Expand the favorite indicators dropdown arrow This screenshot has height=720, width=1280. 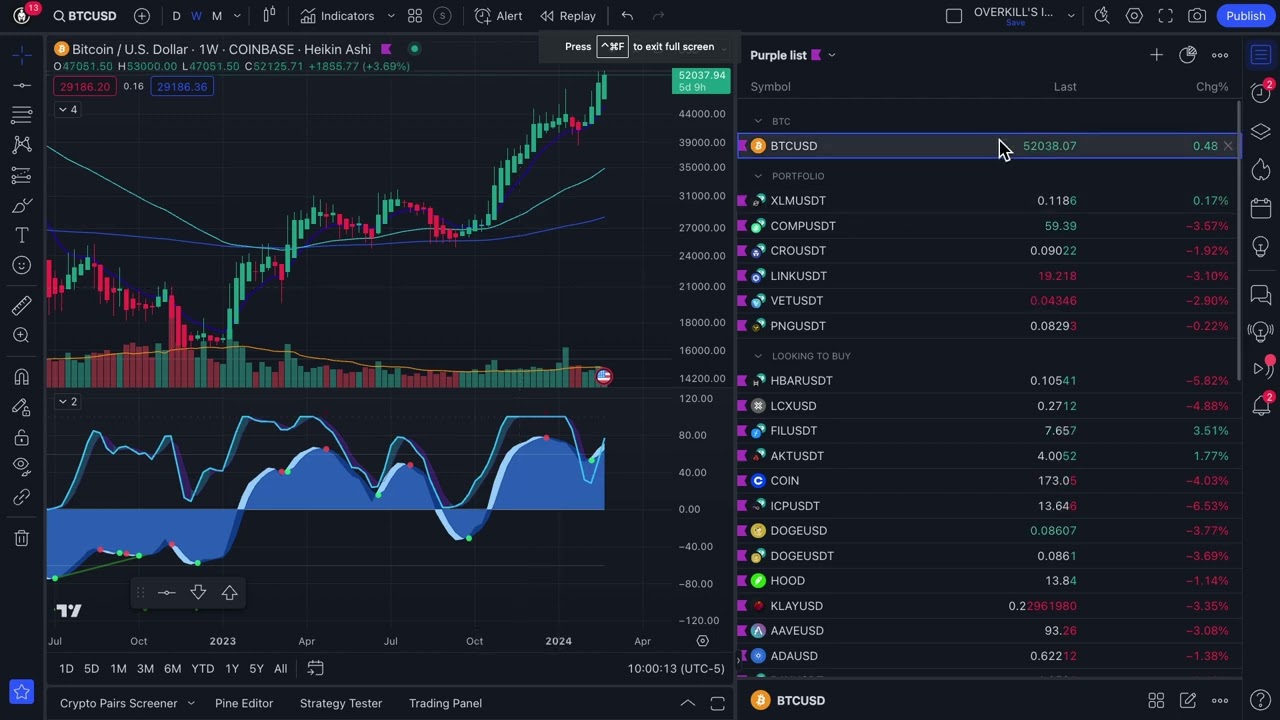391,16
